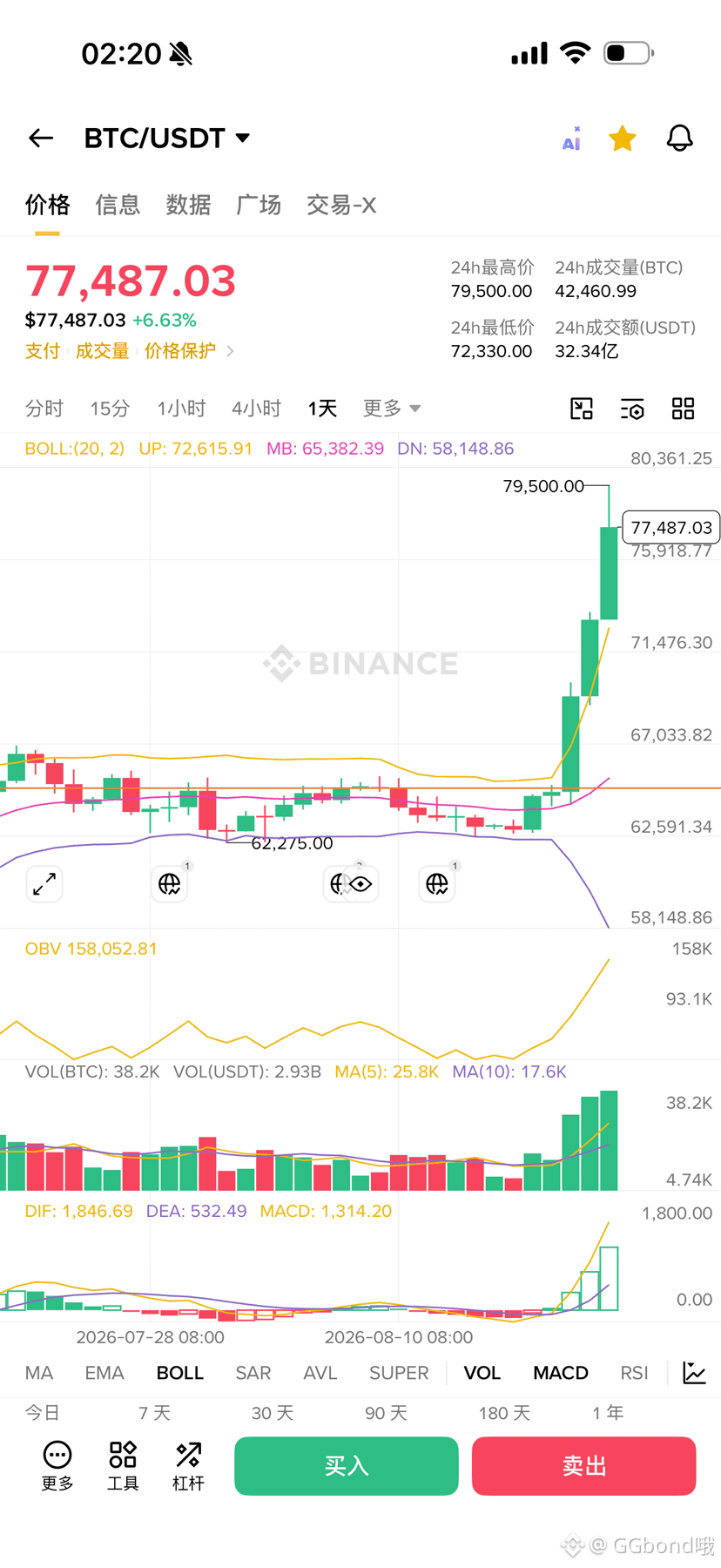Toggle the SUPER indicator
721x1568 pixels.
pos(399,1373)
